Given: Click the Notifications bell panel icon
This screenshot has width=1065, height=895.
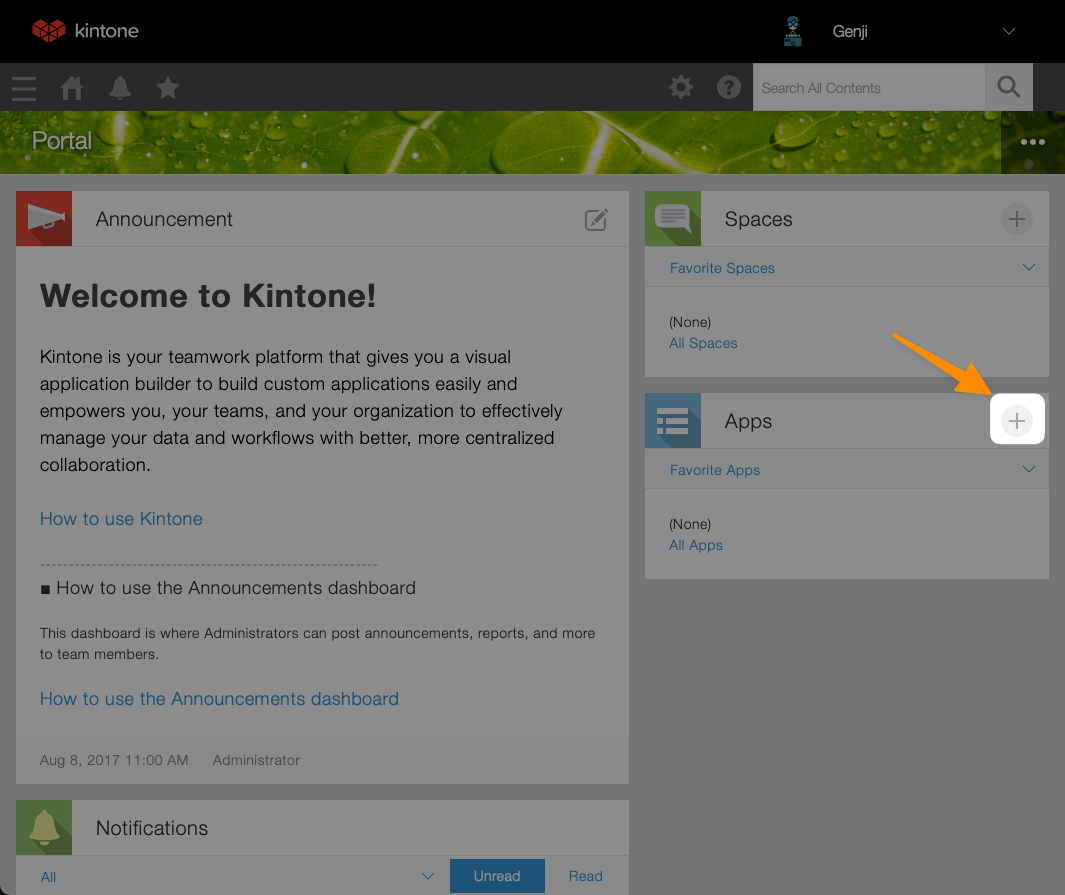Looking at the screenshot, I should tap(44, 827).
